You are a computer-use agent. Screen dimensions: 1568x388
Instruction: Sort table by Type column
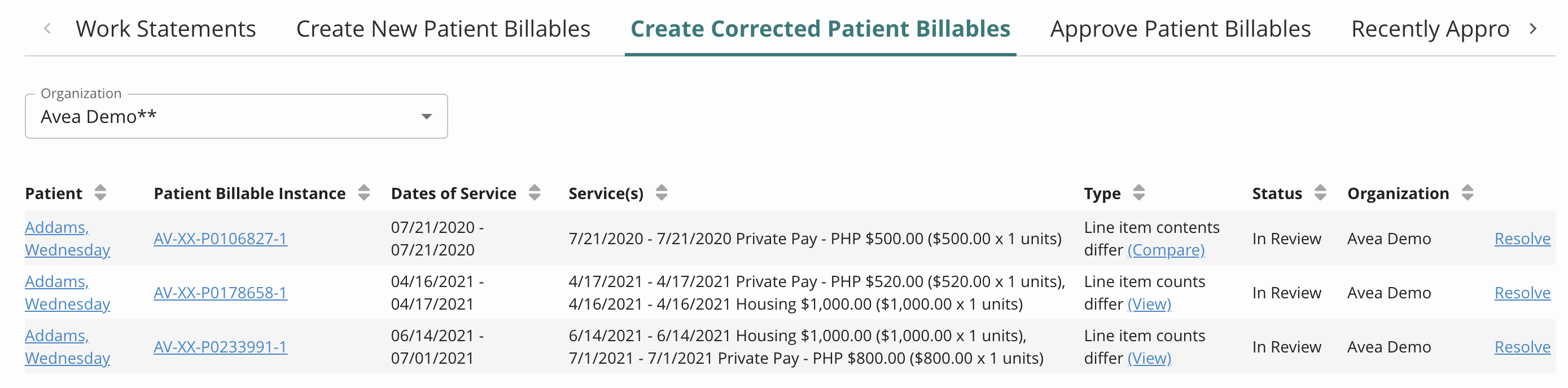(1139, 193)
